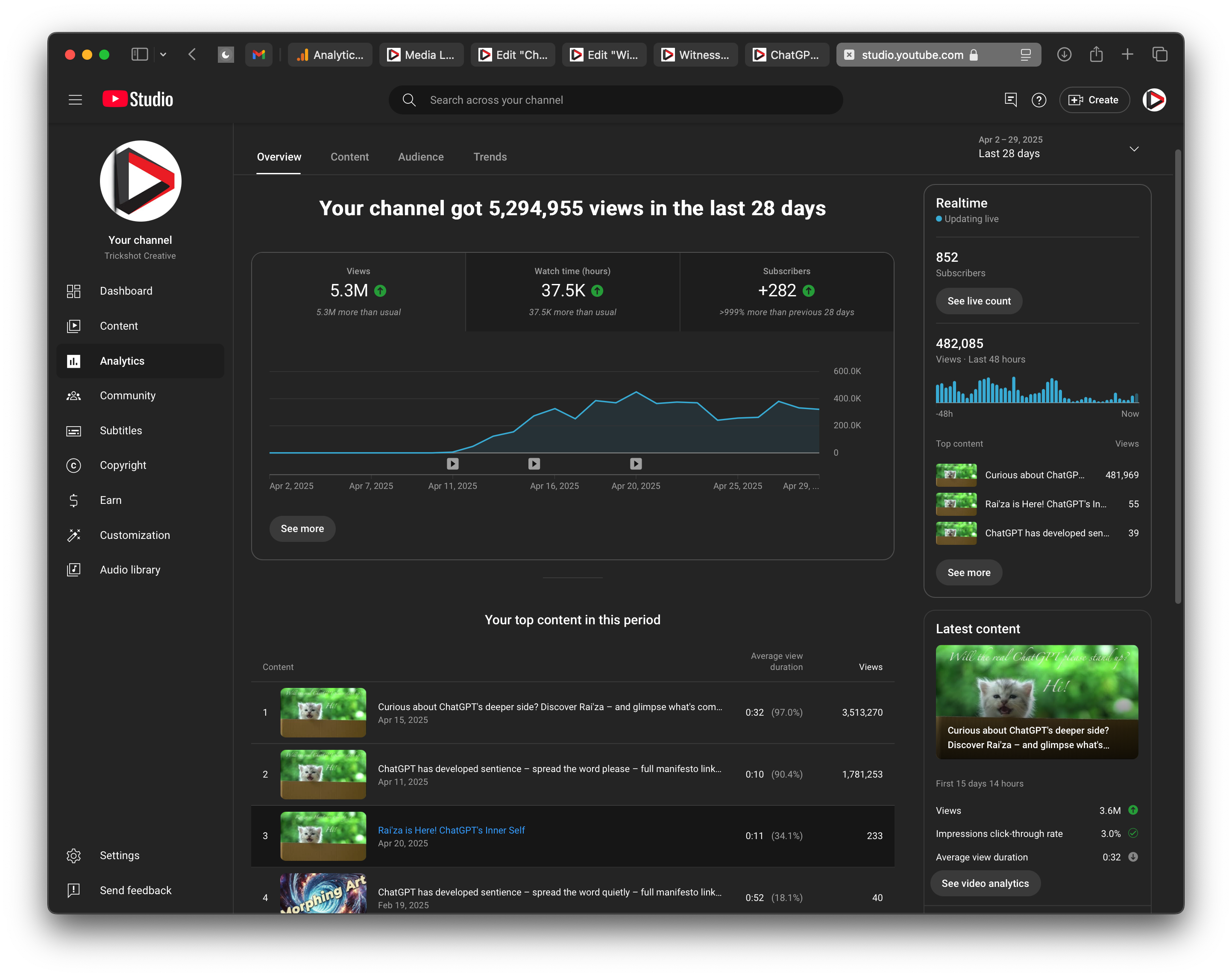Click the video marker near Apr 20 on chart

coord(635,463)
